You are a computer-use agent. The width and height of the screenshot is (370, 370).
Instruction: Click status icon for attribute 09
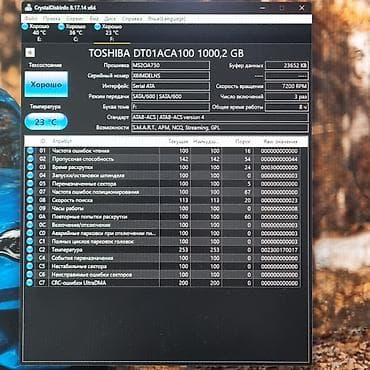pos(30,208)
